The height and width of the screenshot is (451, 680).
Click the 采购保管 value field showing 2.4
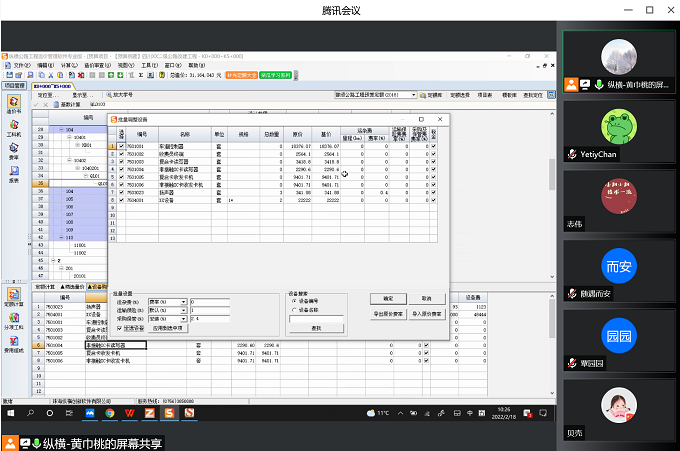click(210, 319)
